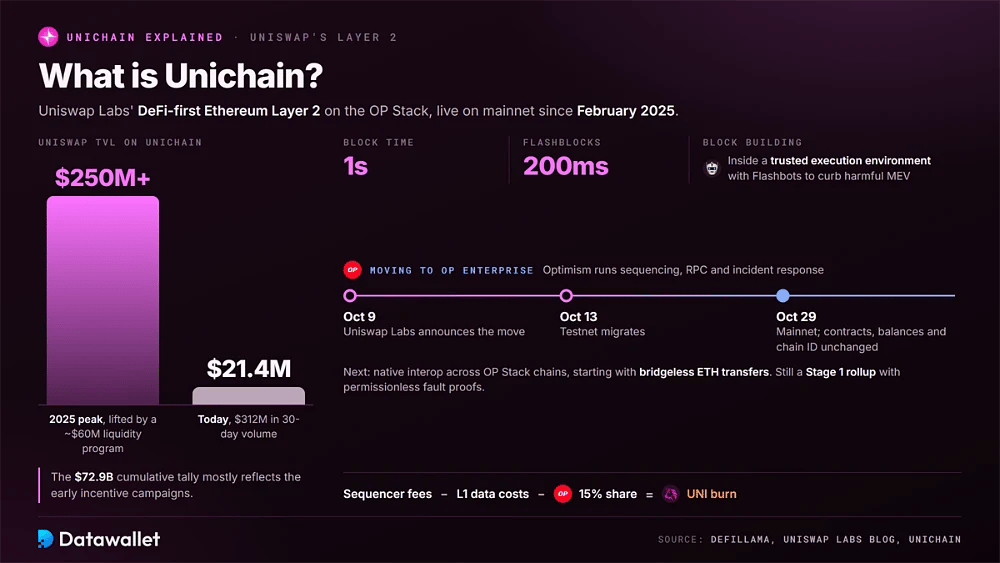Select the filled Oct 29 timeline marker
This screenshot has height=563, width=1000.
[783, 296]
